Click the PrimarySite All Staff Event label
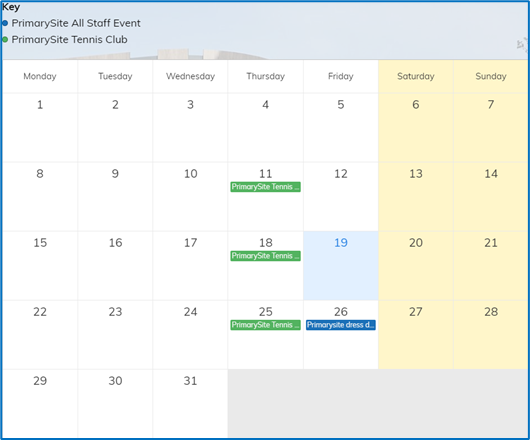This screenshot has width=530, height=440. click(76, 23)
